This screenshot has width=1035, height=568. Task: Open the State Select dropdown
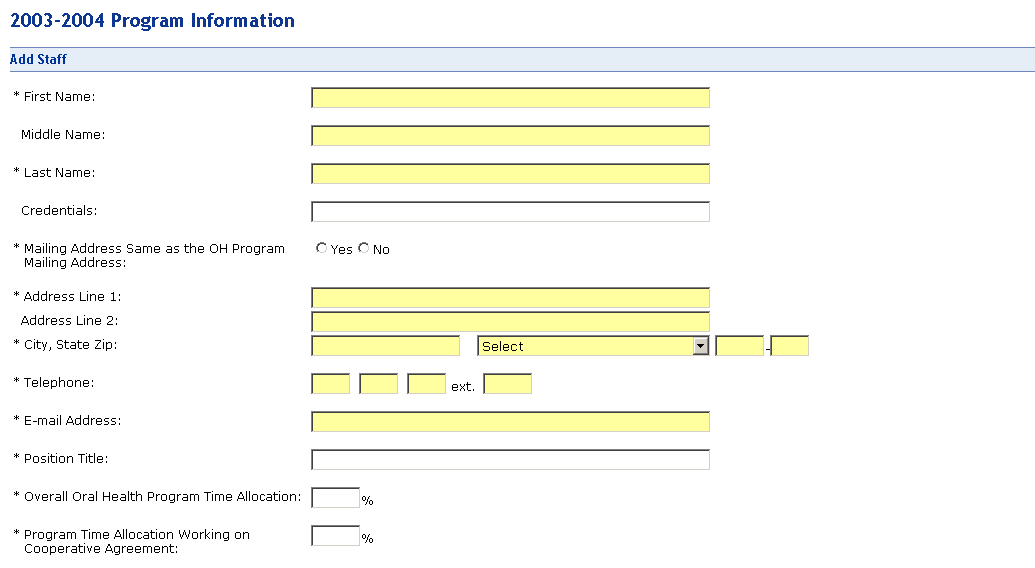586,346
